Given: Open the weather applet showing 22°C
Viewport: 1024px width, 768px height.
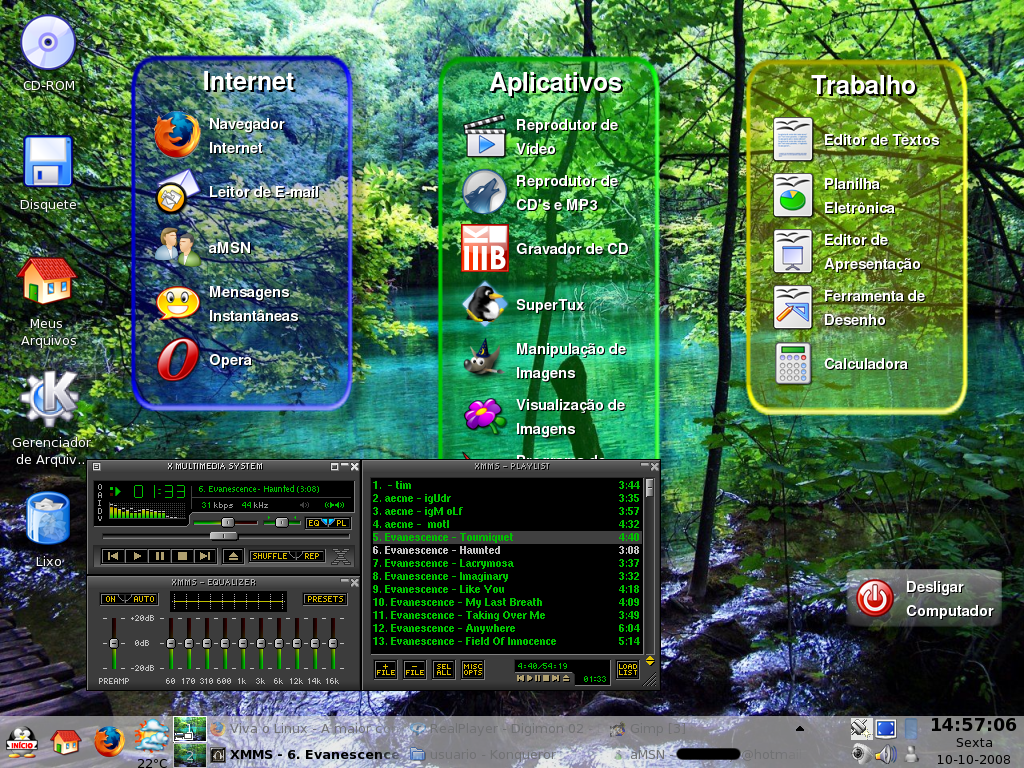Looking at the screenshot, I should (x=152, y=743).
